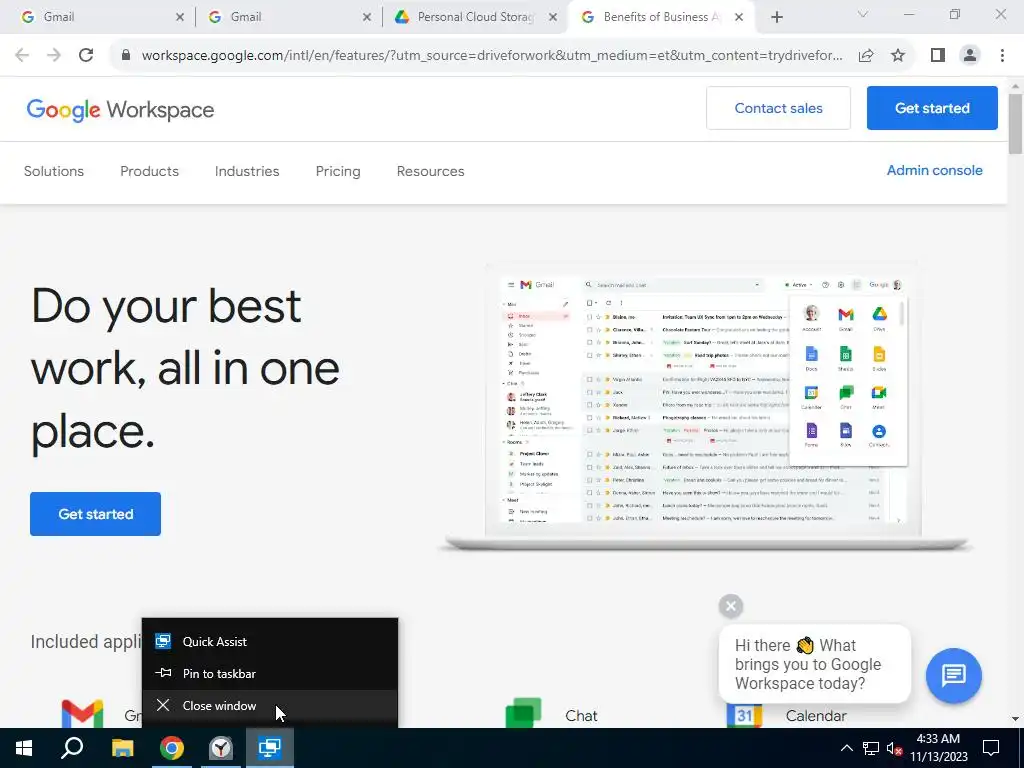1024x768 pixels.
Task: Click the laptop Gmail preview image
Action: [705, 406]
